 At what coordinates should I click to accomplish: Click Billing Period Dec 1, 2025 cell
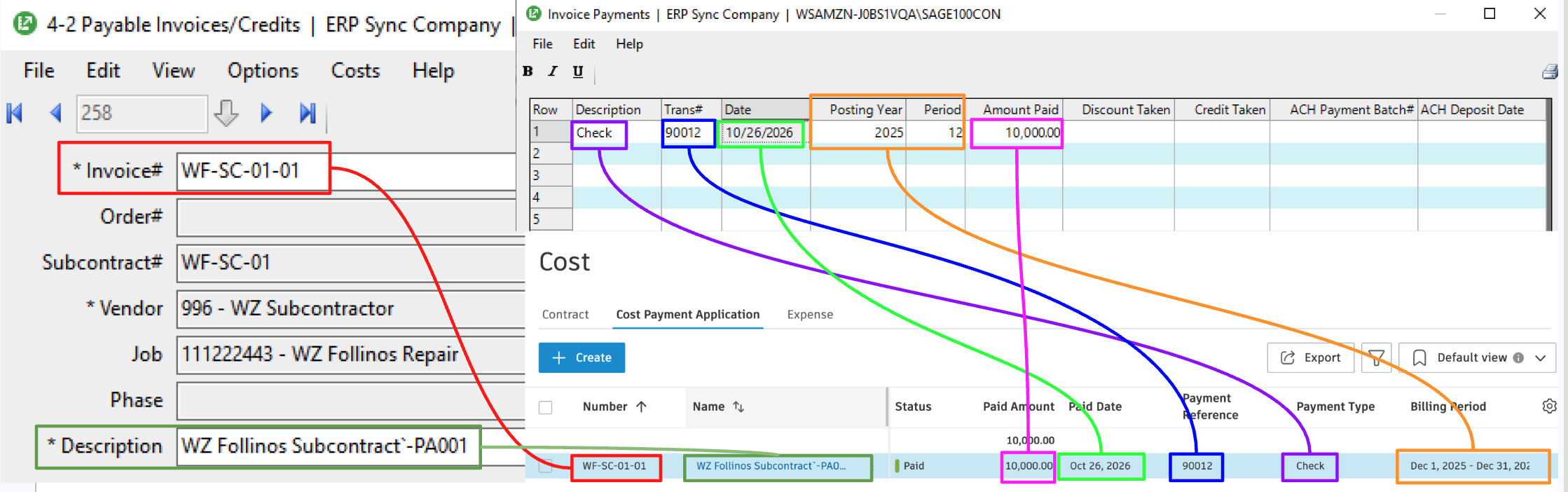[x=1470, y=466]
